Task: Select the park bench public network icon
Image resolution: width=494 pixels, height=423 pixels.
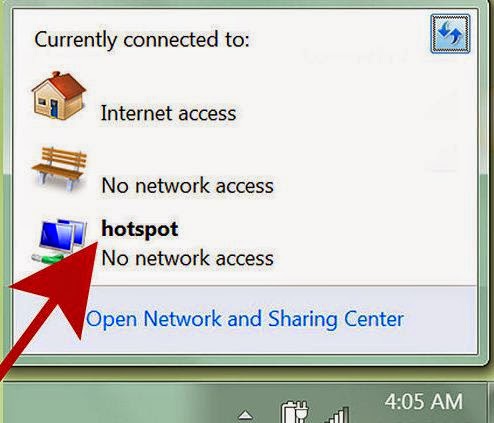Action: point(59,169)
